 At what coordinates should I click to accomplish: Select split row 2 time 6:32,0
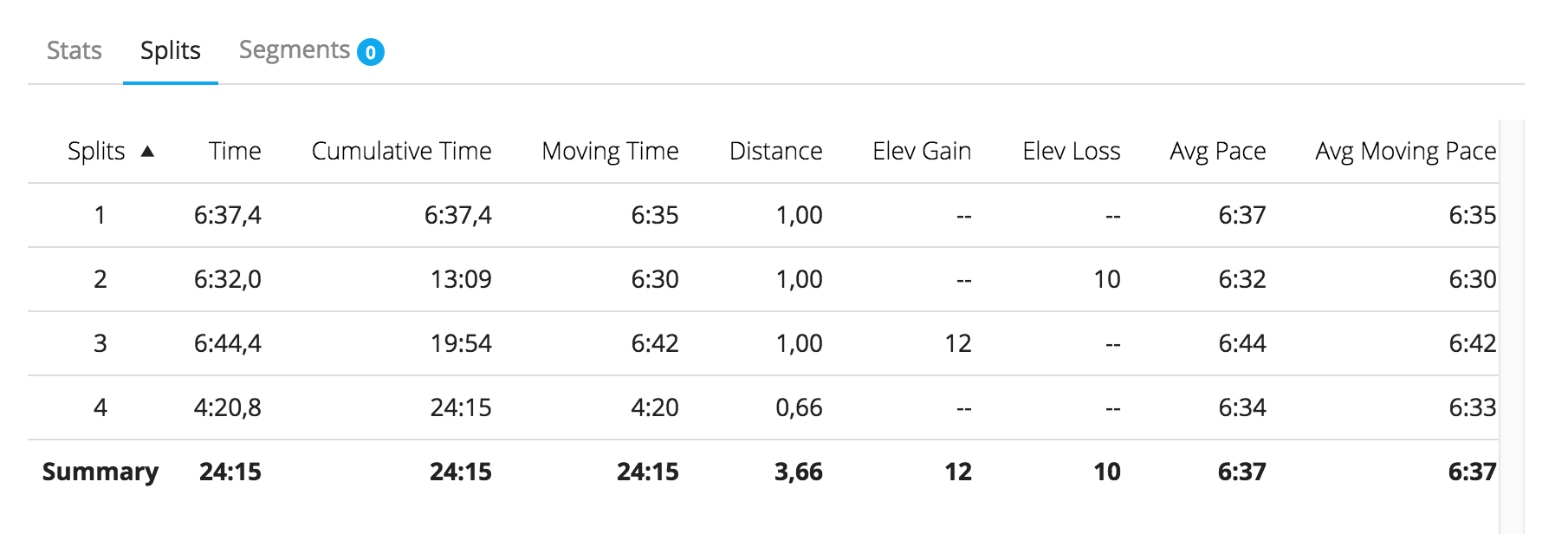coord(228,279)
